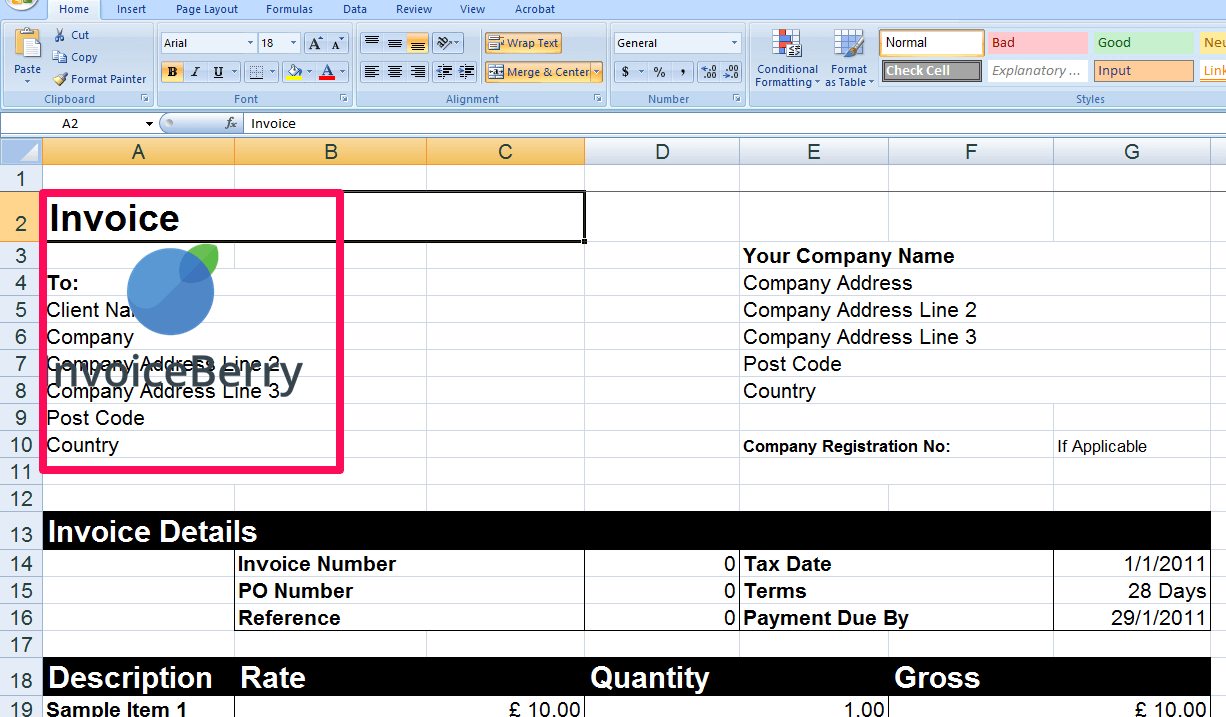The image size is (1226, 717).
Task: Open the Number dialog launcher
Action: pos(737,99)
